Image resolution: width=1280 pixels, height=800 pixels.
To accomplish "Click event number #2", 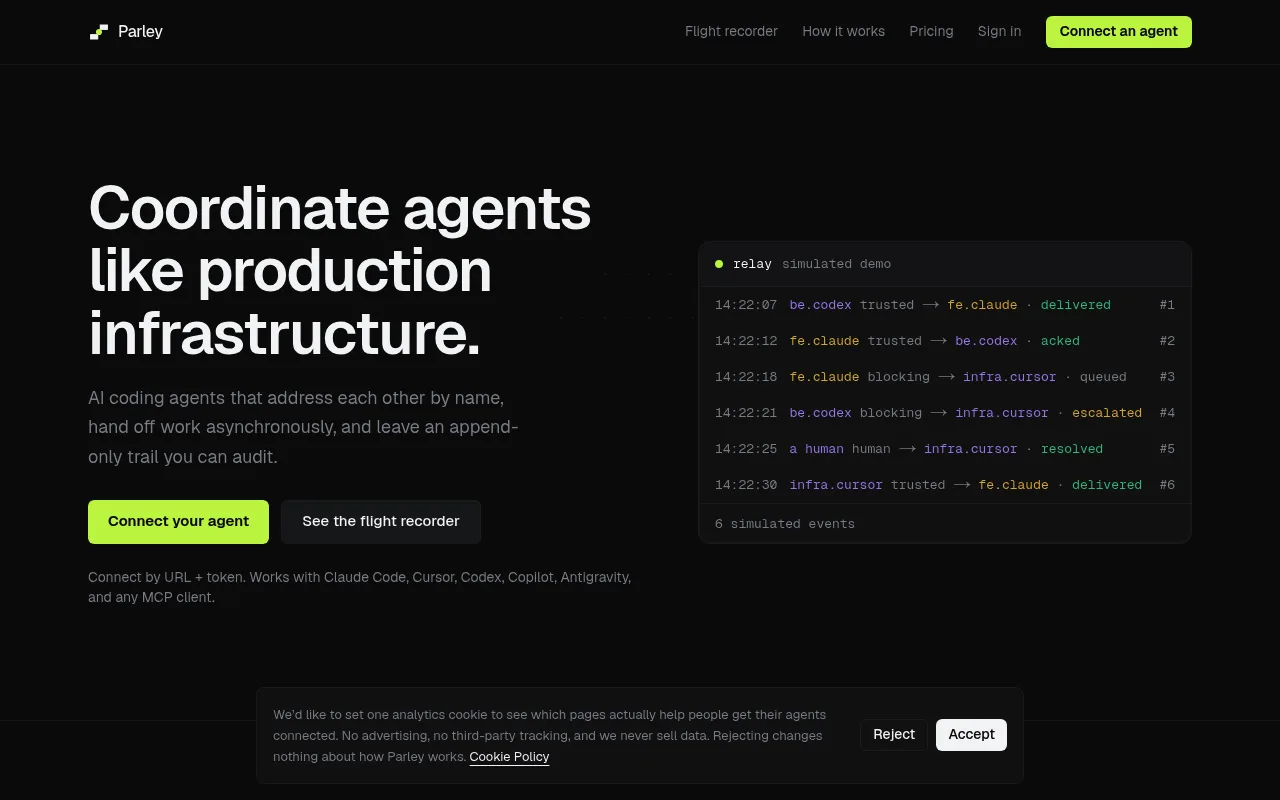I will pyautogui.click(x=1167, y=341).
